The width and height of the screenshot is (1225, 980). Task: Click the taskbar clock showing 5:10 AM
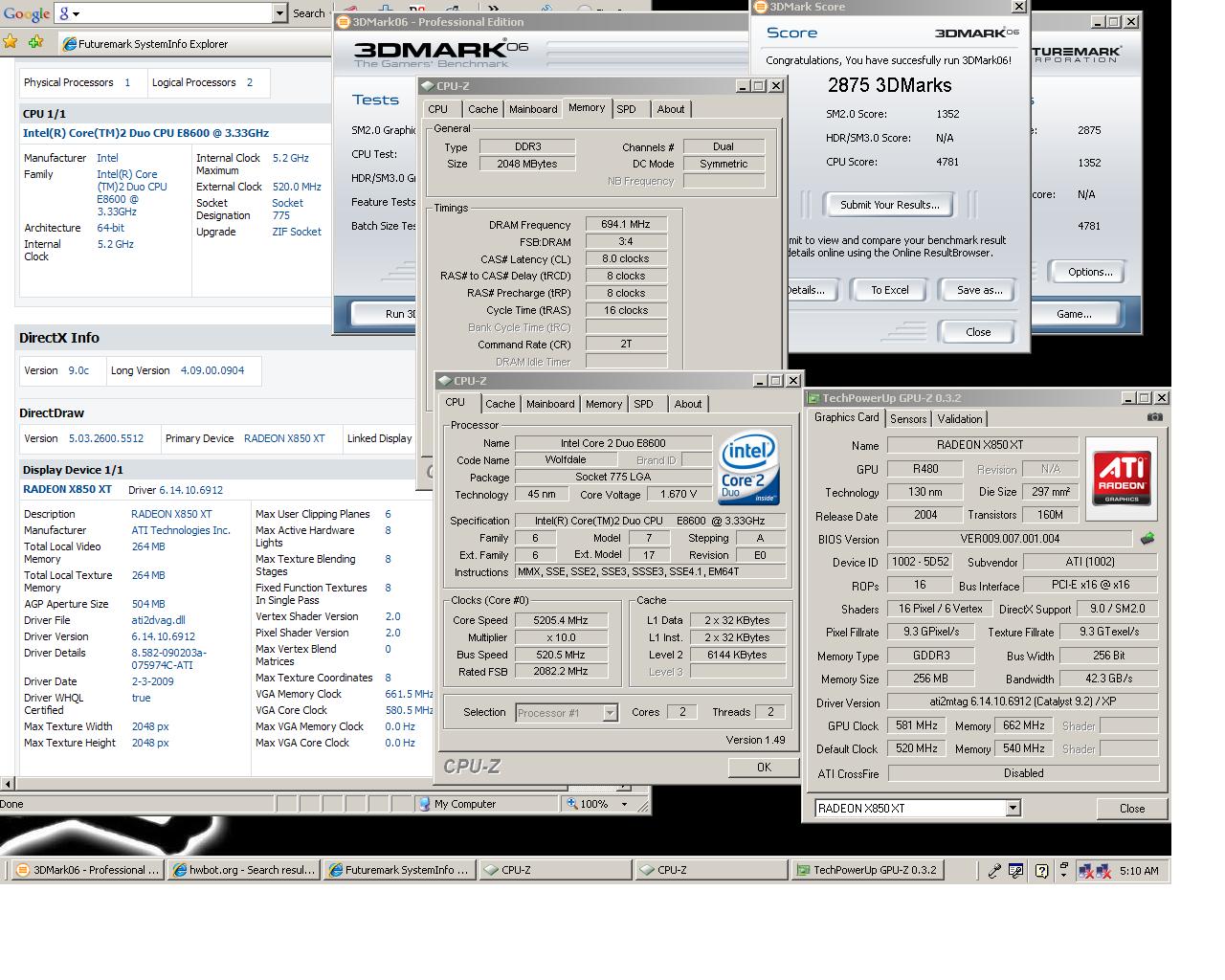[x=1139, y=871]
